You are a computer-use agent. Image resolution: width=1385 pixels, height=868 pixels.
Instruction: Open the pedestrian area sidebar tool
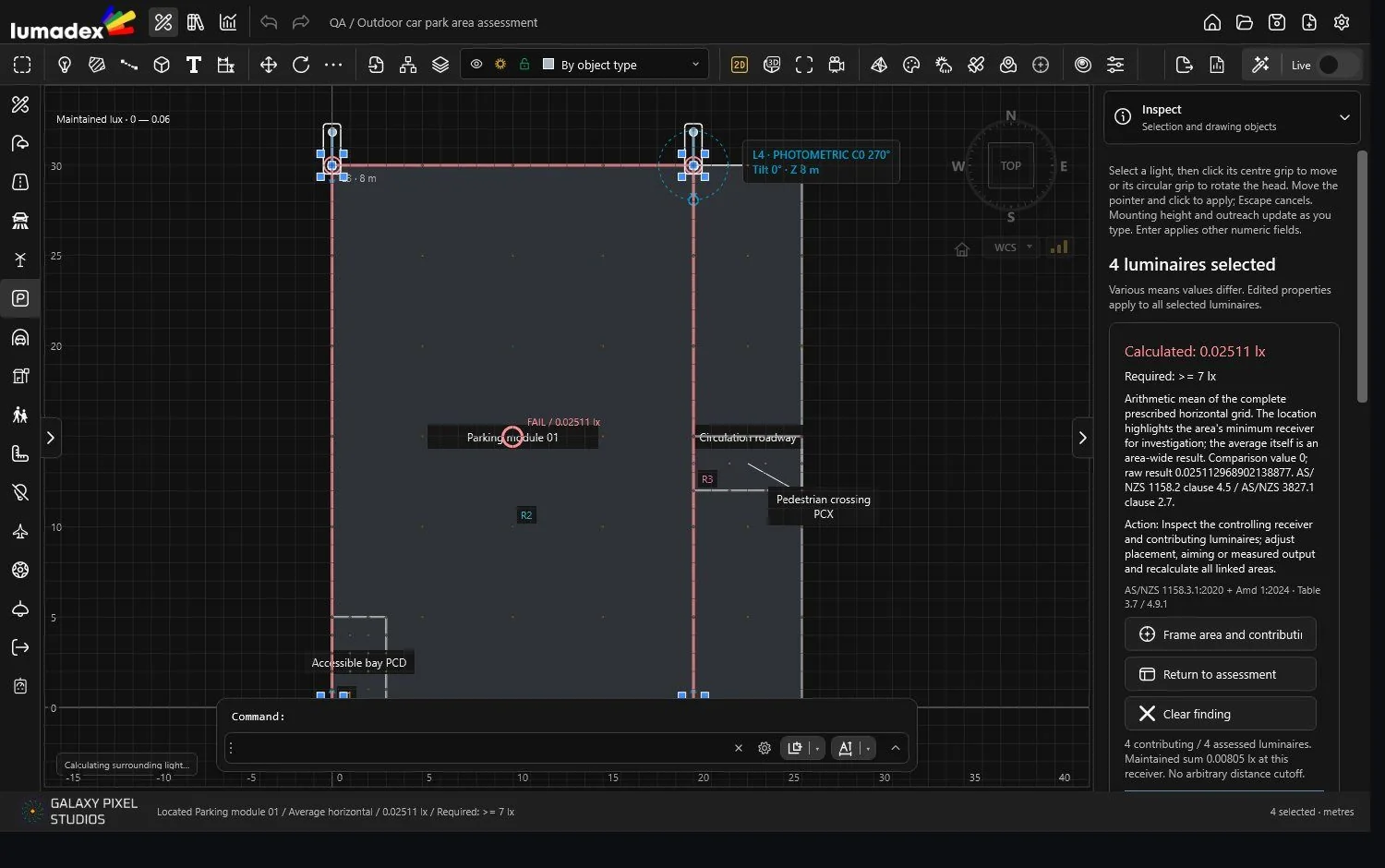[x=20, y=415]
